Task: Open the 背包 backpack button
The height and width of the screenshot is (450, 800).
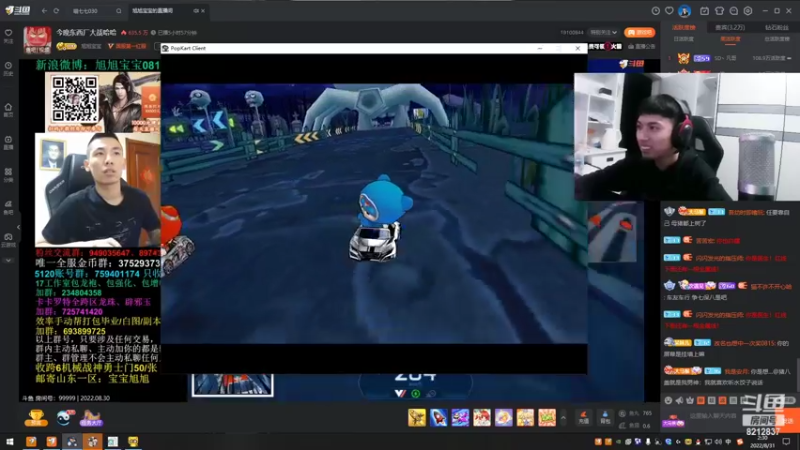Action: click(605, 417)
